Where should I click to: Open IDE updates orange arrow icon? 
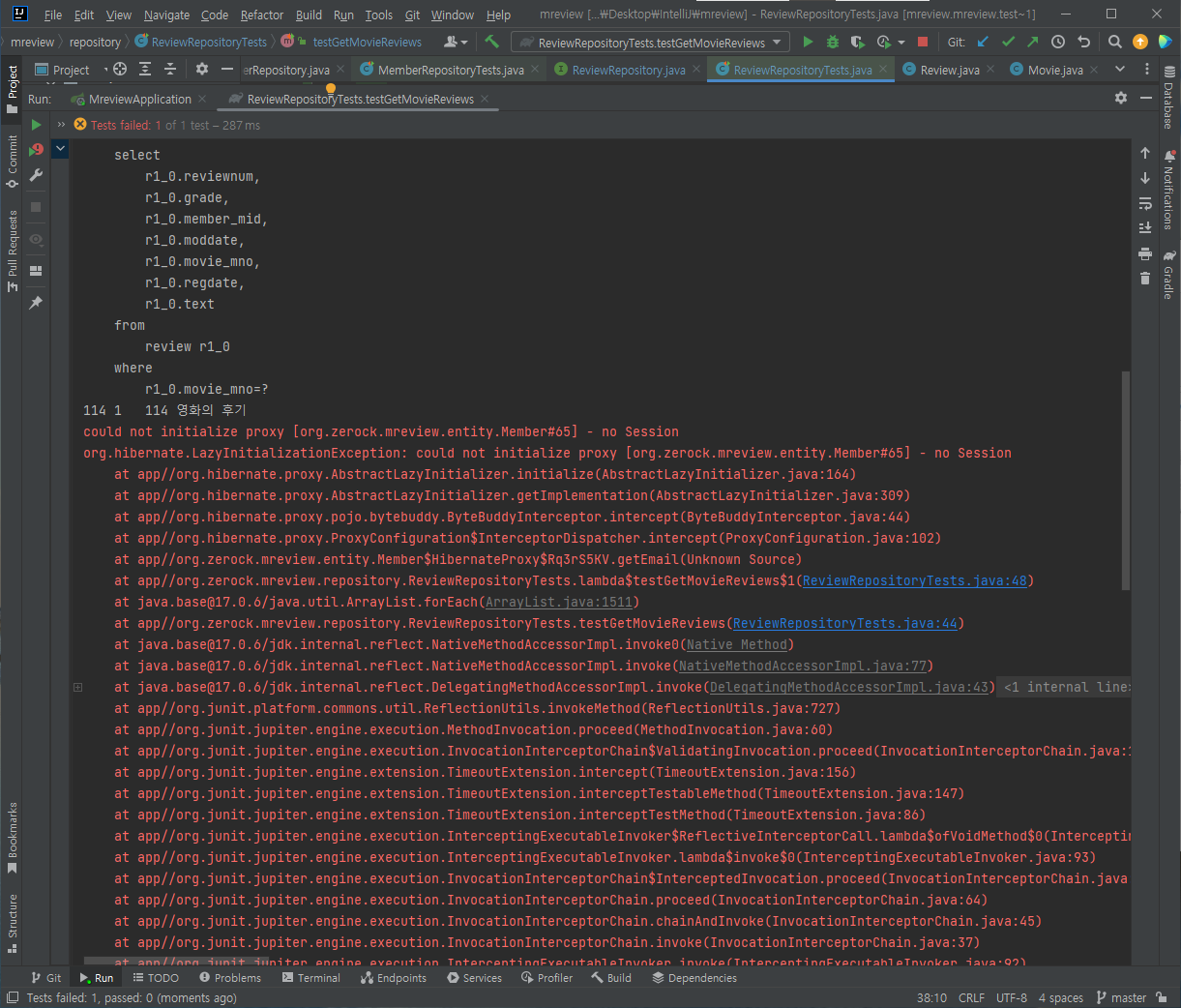(x=1140, y=42)
